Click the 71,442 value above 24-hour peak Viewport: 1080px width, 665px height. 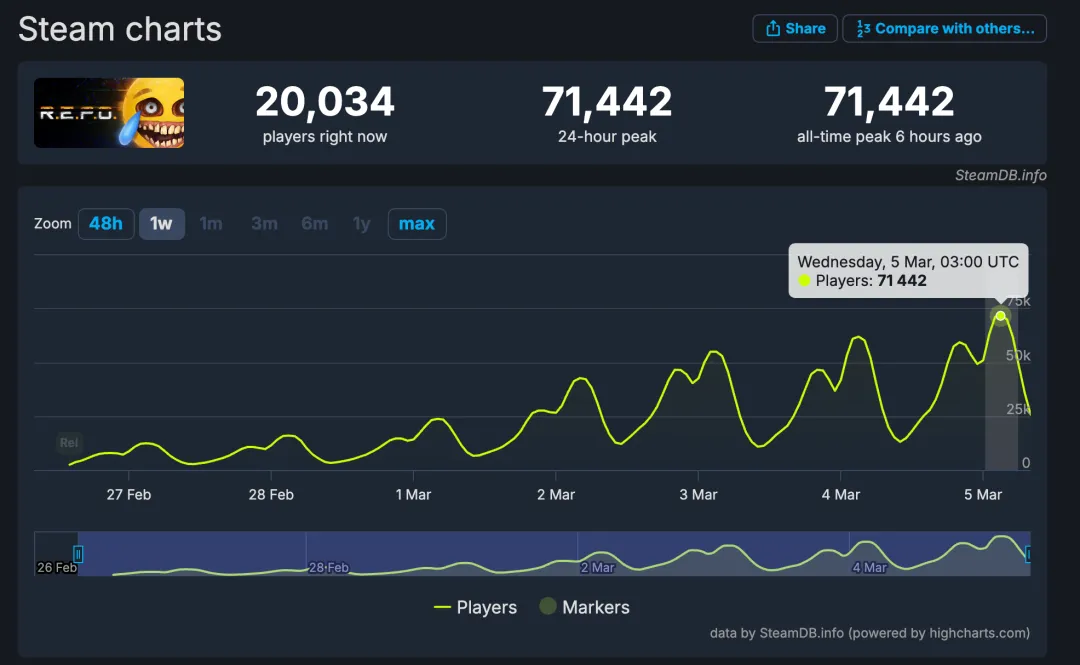[x=607, y=101]
